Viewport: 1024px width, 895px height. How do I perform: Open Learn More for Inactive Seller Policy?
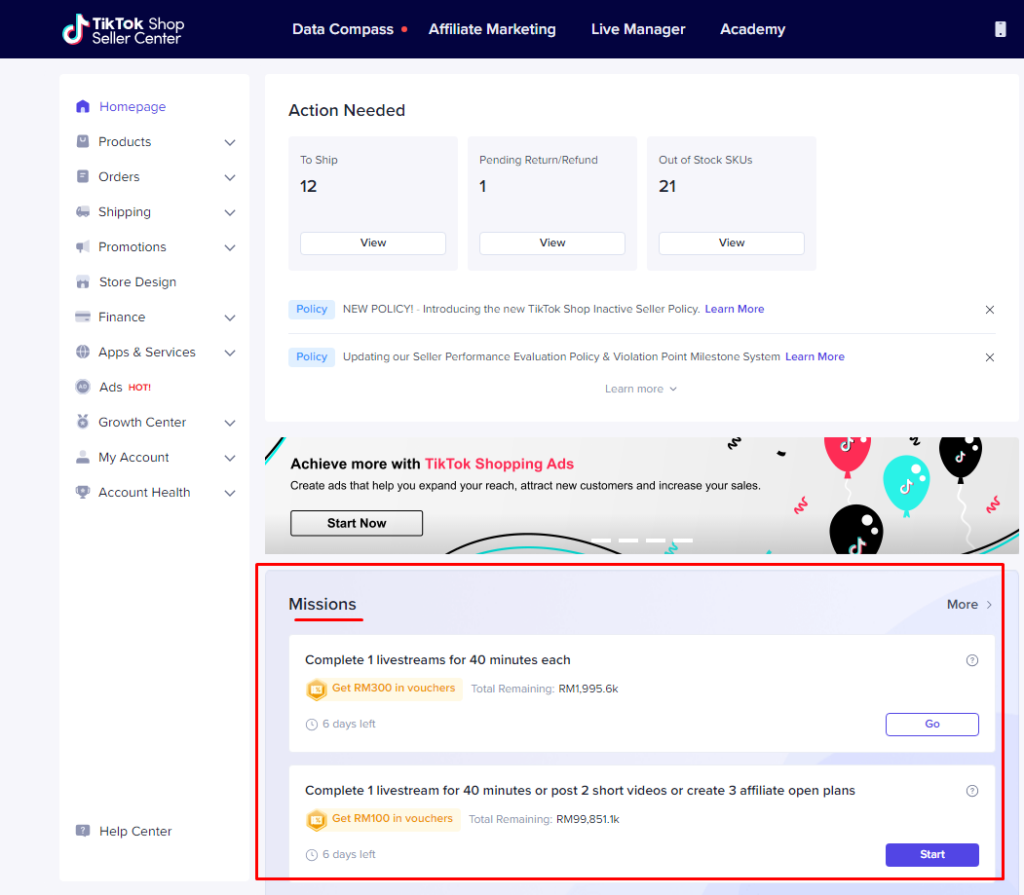pos(734,309)
